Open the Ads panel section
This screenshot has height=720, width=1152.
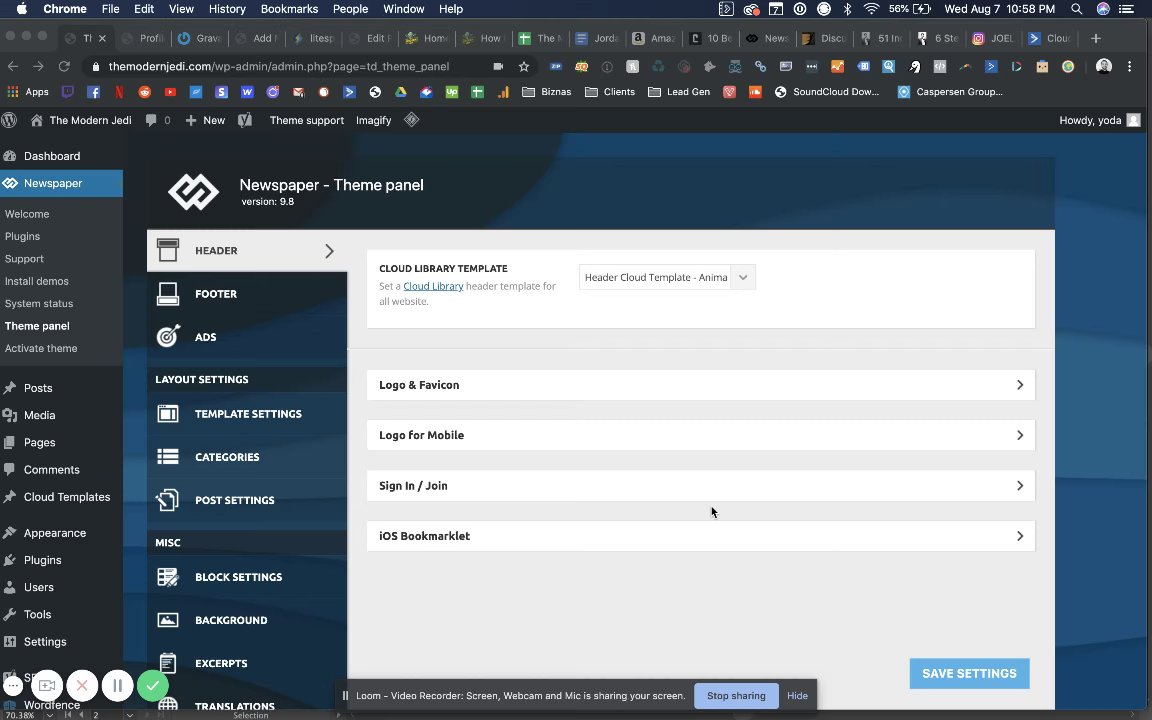click(x=247, y=337)
